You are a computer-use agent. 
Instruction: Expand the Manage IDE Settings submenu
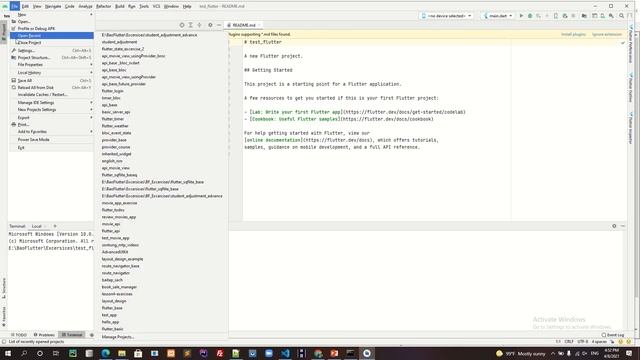(x=51, y=102)
